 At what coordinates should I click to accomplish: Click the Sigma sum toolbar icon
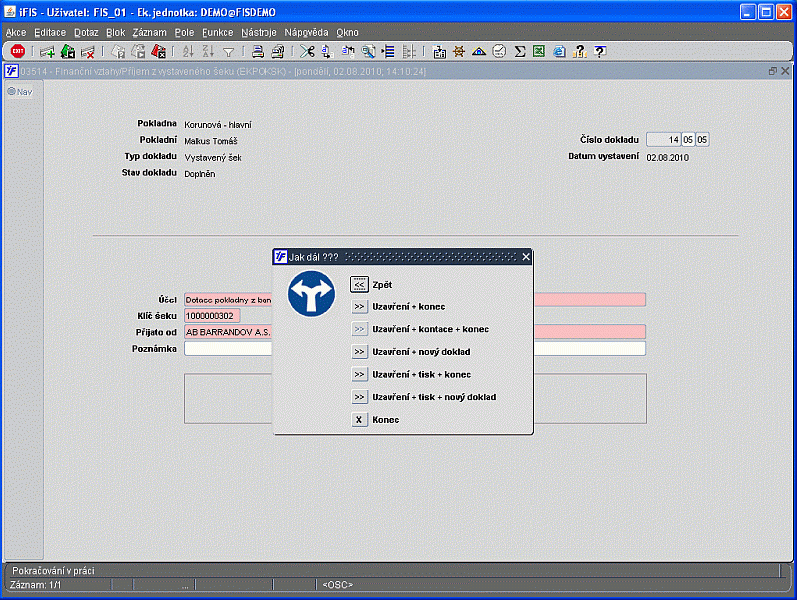tap(520, 51)
